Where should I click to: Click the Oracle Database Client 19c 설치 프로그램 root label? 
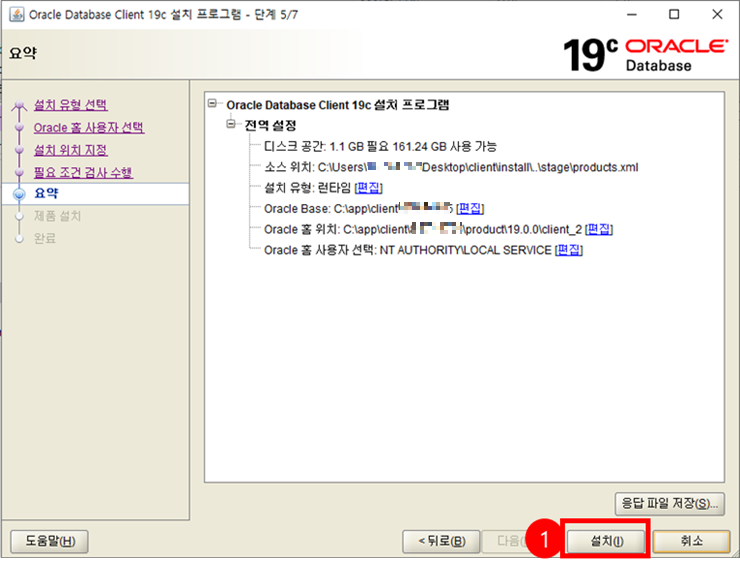[338, 105]
